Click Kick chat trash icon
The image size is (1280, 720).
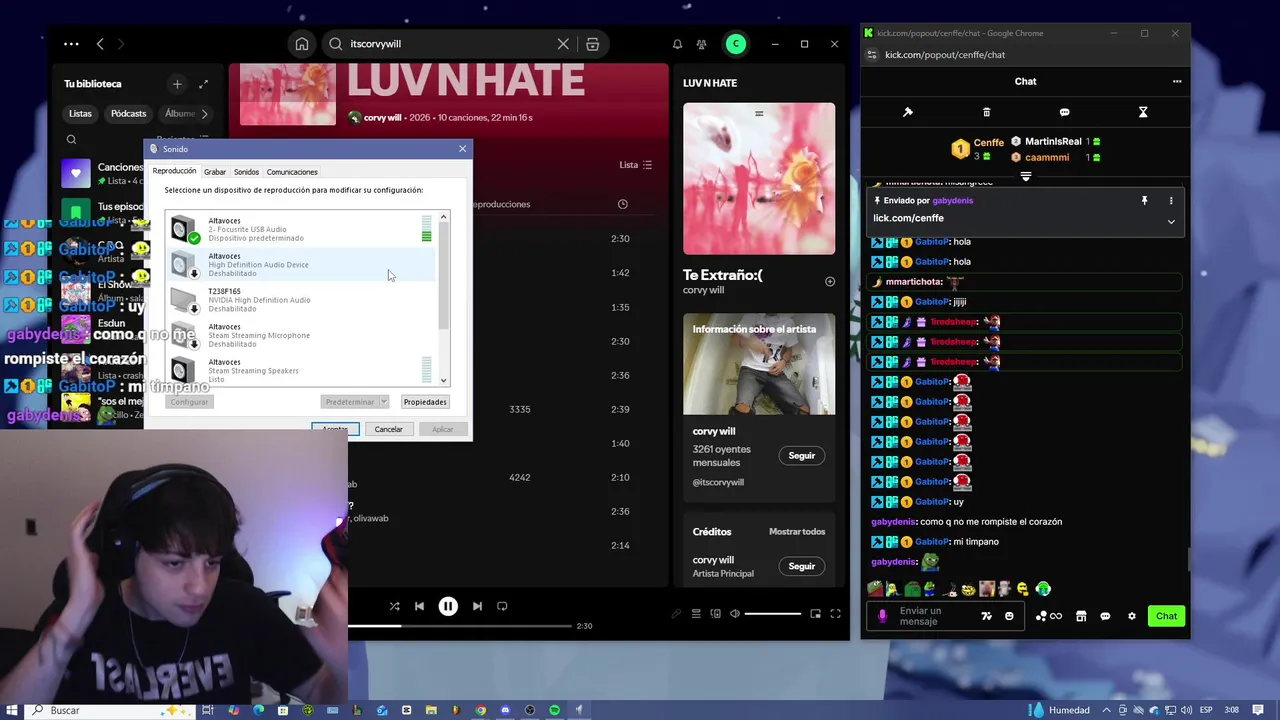coord(986,112)
